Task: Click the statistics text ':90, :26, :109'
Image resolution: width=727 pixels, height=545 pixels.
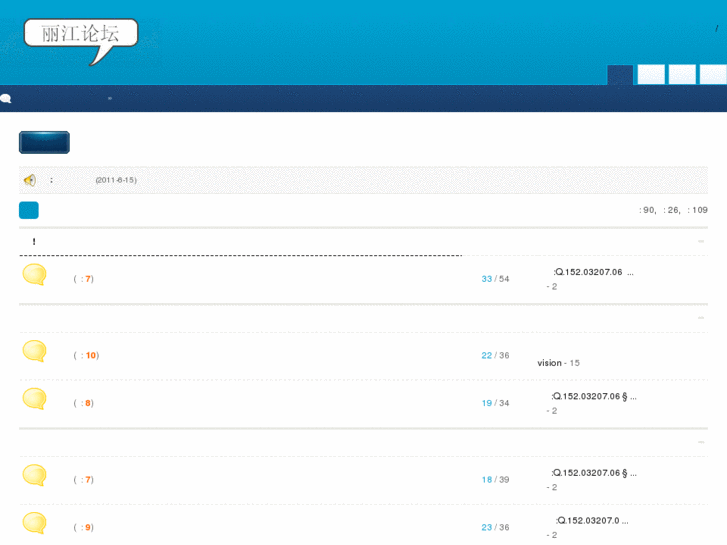Action: coord(673,210)
